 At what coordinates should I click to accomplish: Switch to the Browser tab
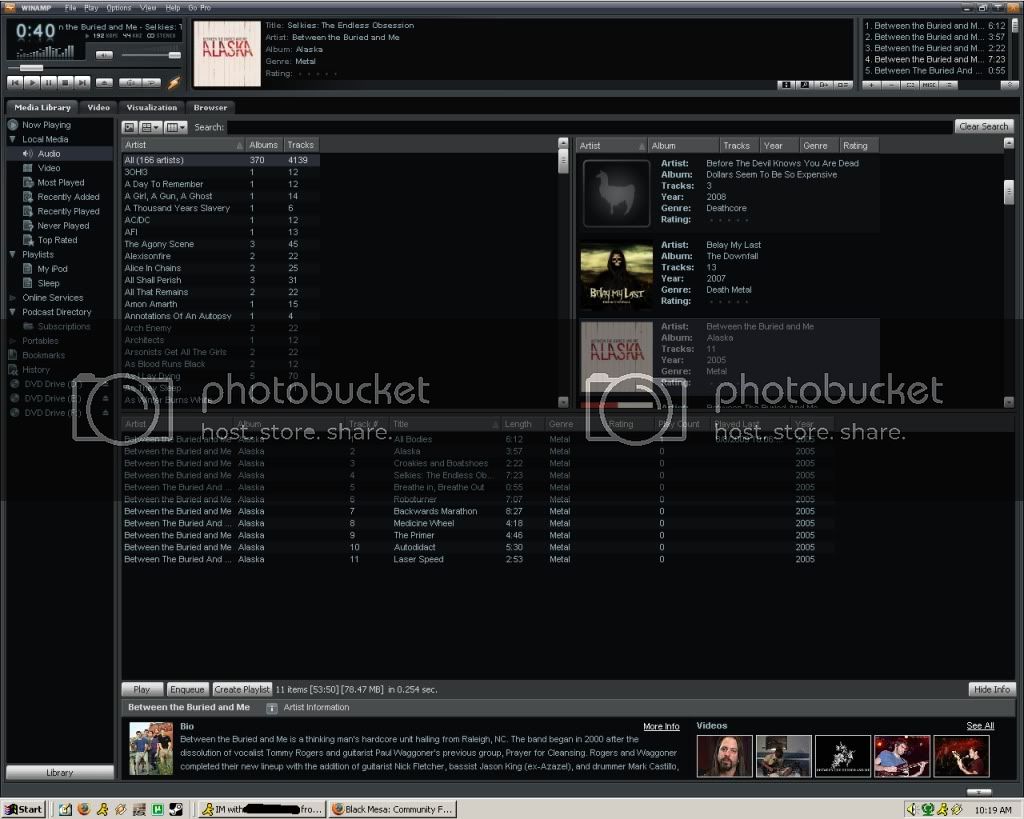coord(210,107)
